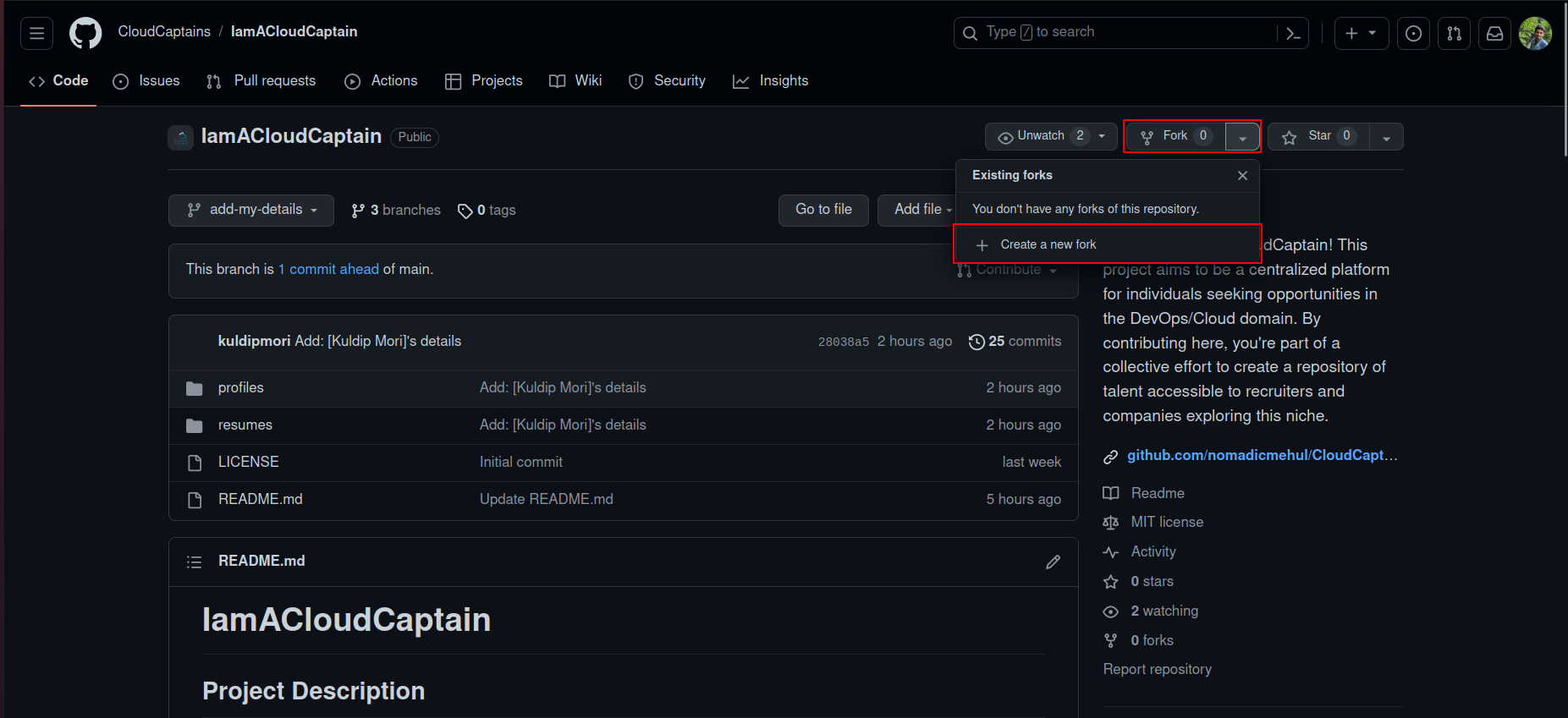
Task: Click the Public visibility badge
Action: (415, 137)
